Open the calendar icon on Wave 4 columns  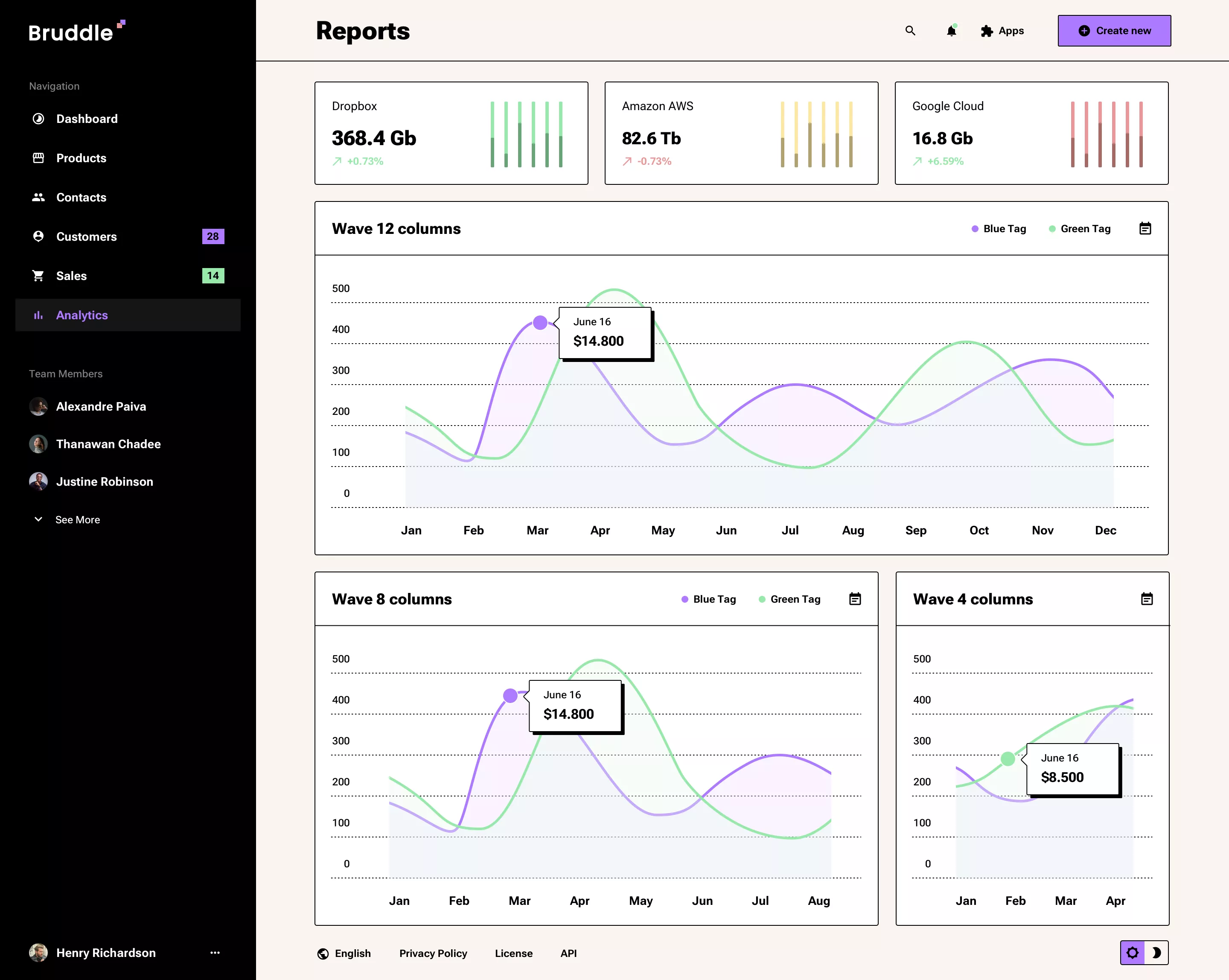1147,599
